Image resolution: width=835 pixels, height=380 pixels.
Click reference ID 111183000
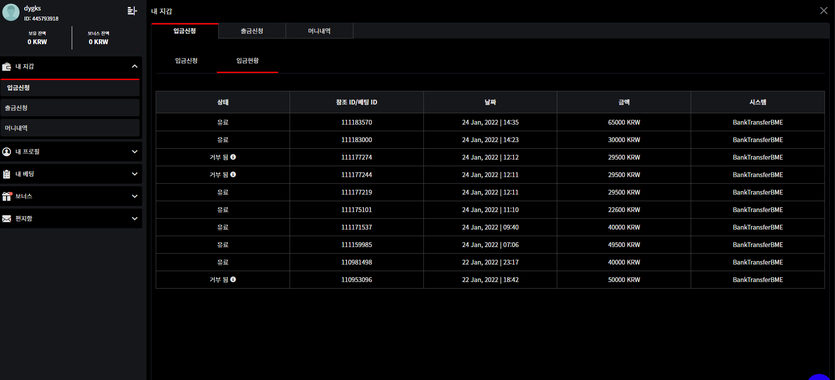(357, 140)
